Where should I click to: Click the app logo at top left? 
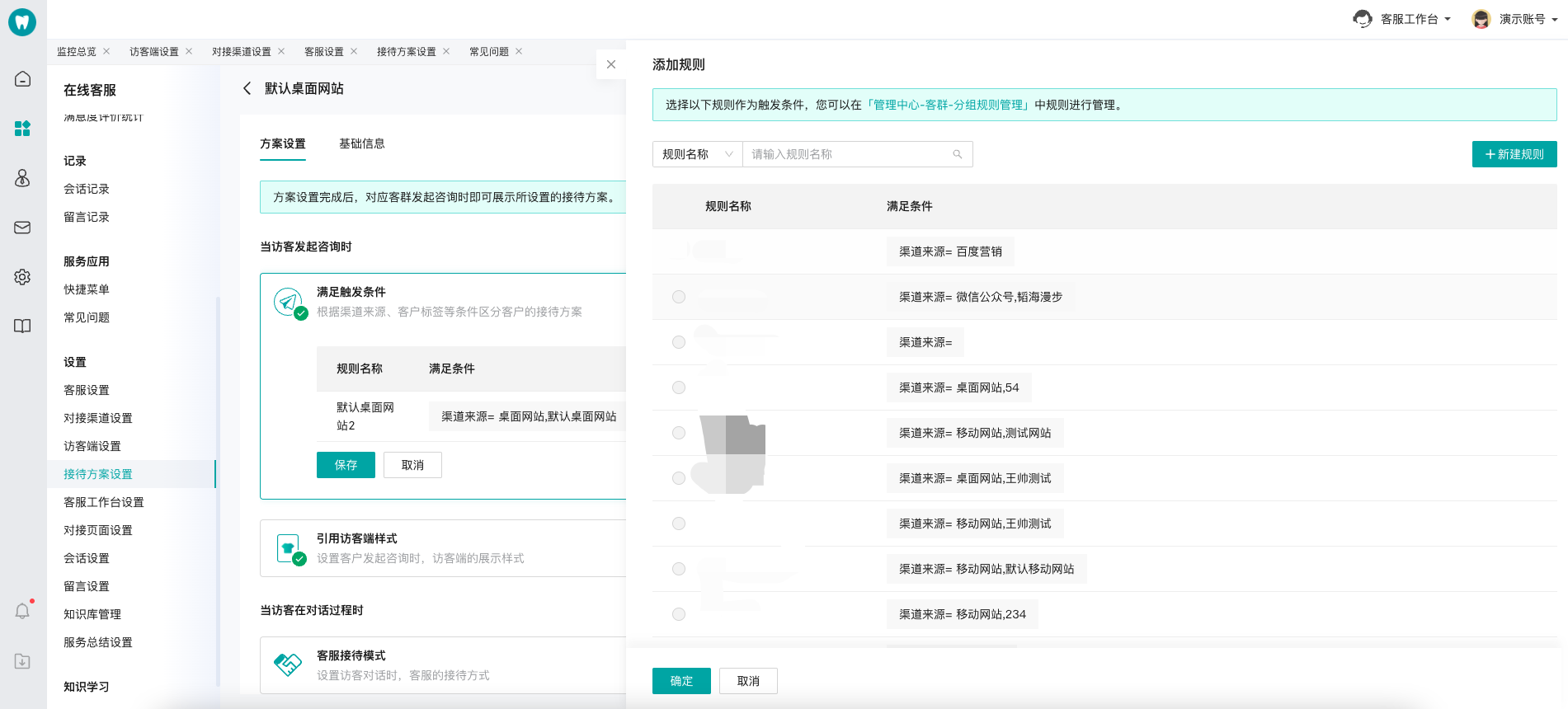coord(22,22)
